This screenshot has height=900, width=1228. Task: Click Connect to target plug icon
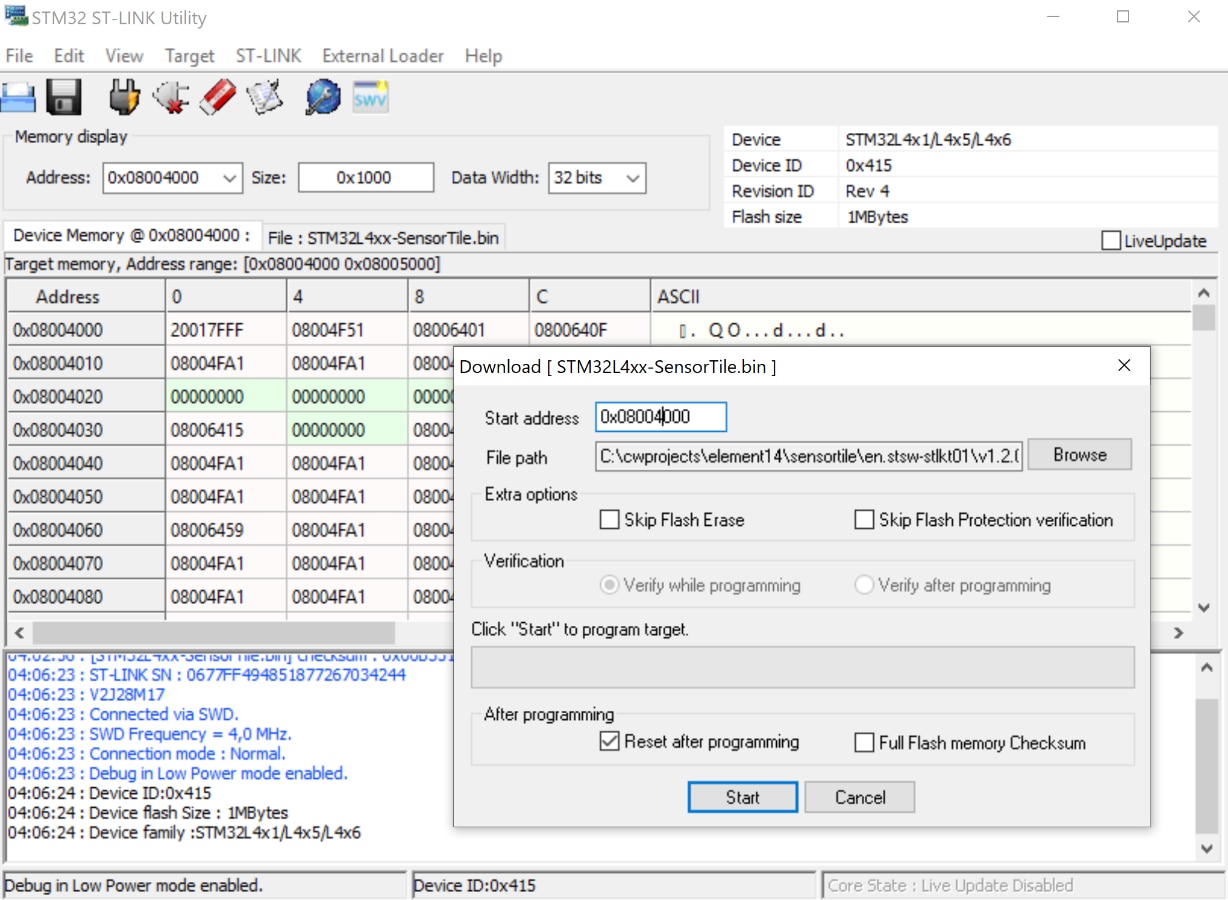(124, 98)
